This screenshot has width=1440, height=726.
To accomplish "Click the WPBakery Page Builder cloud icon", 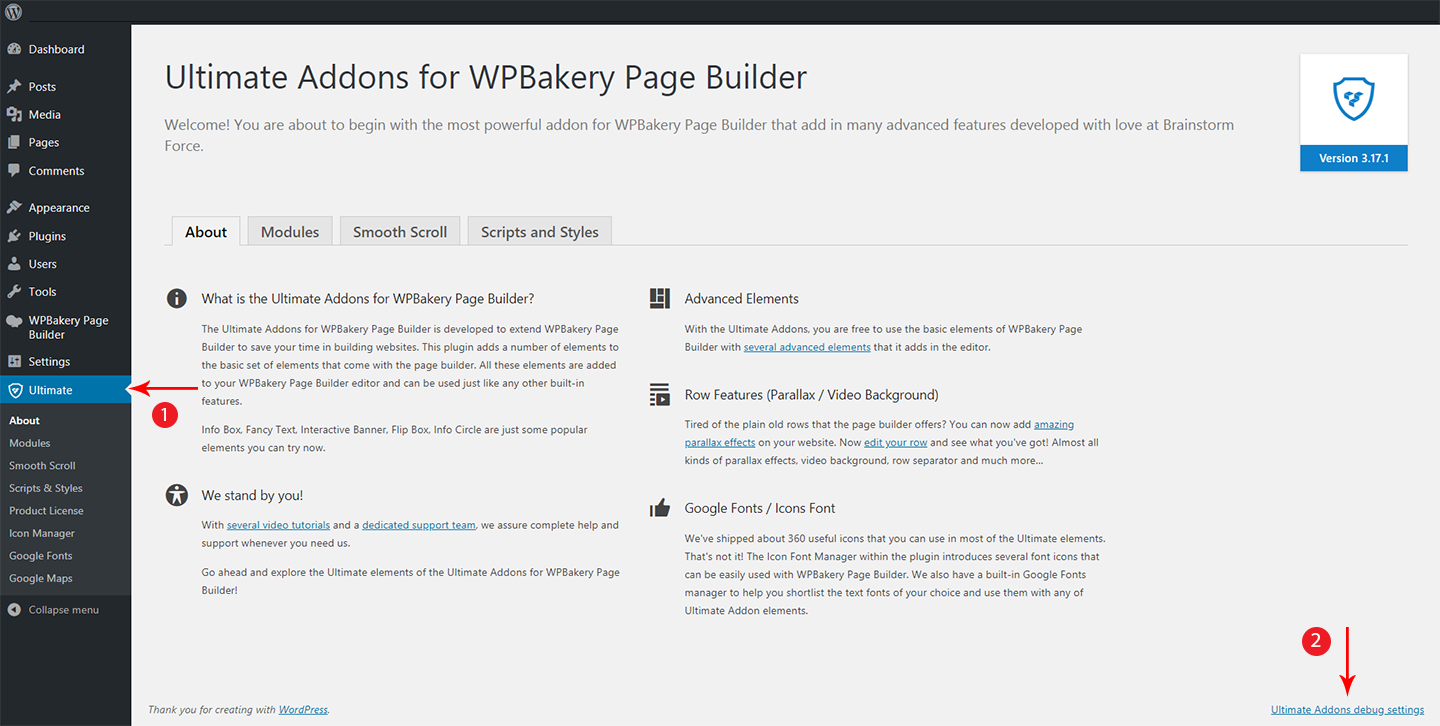I will click(14, 321).
